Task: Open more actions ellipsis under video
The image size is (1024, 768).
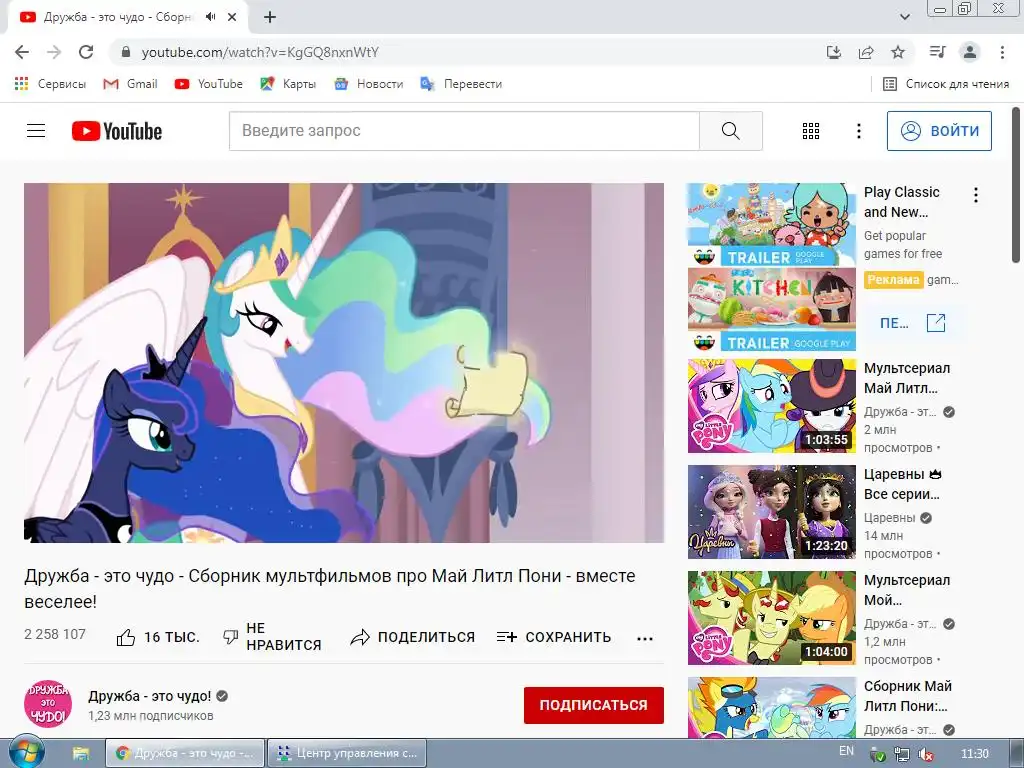Action: [645, 639]
